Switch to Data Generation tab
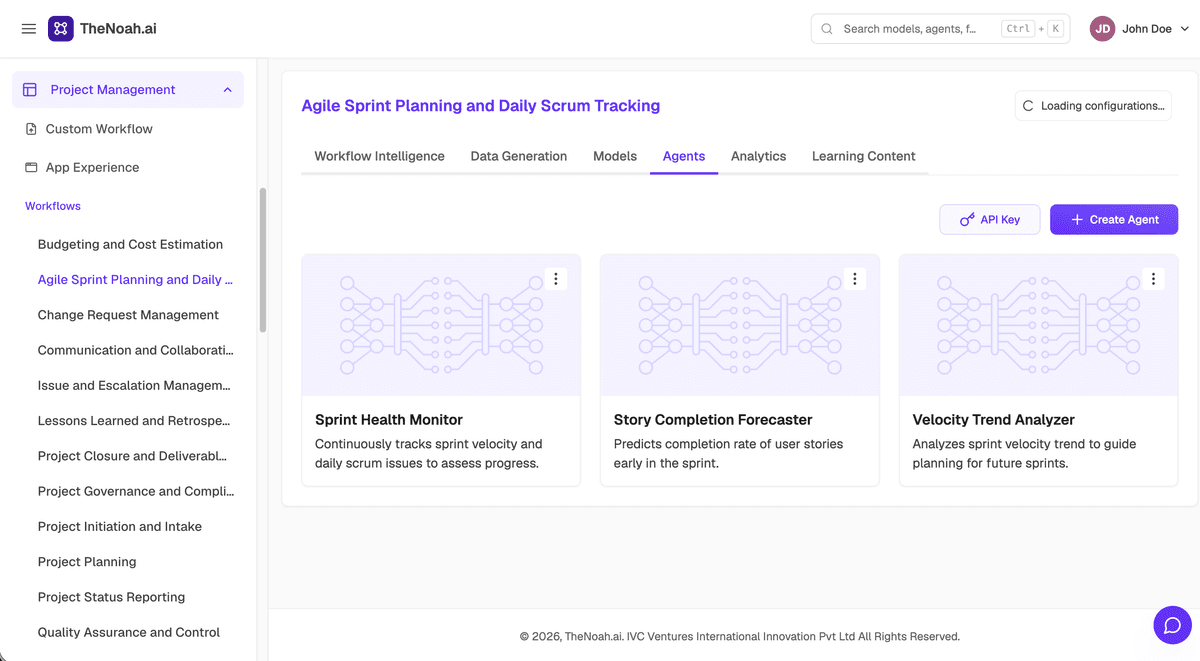 pyautogui.click(x=519, y=156)
